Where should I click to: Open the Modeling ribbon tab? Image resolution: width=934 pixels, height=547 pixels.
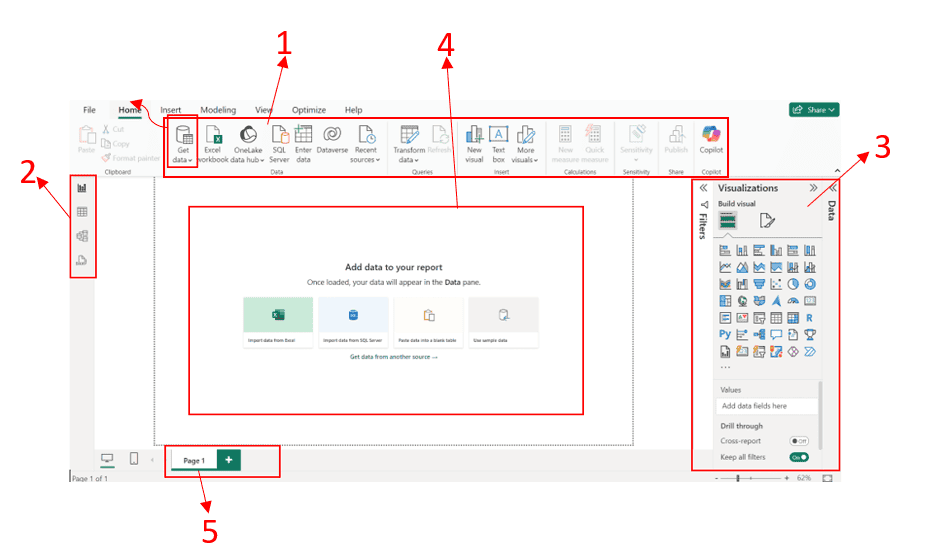coord(218,110)
